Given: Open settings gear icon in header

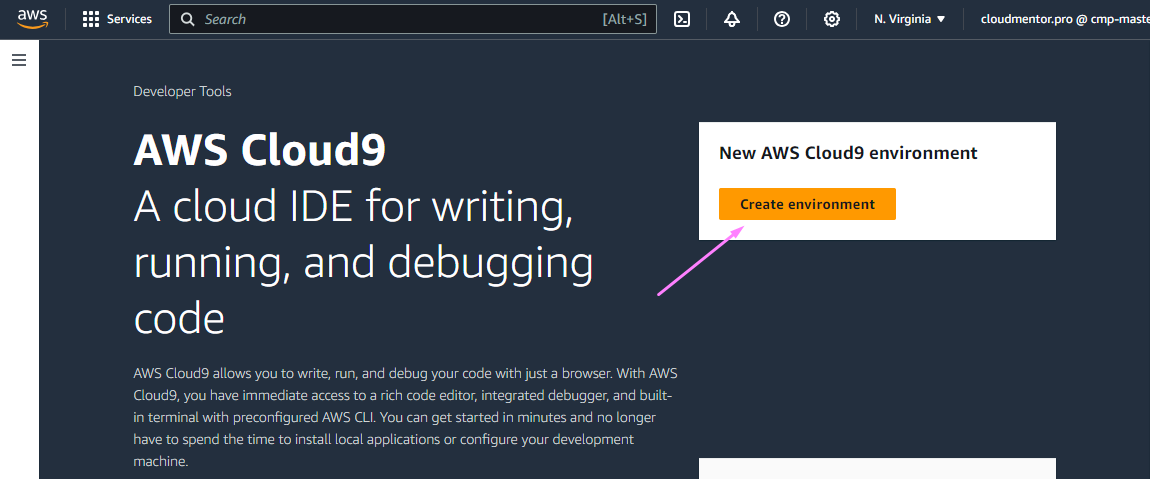Looking at the screenshot, I should tap(831, 19).
